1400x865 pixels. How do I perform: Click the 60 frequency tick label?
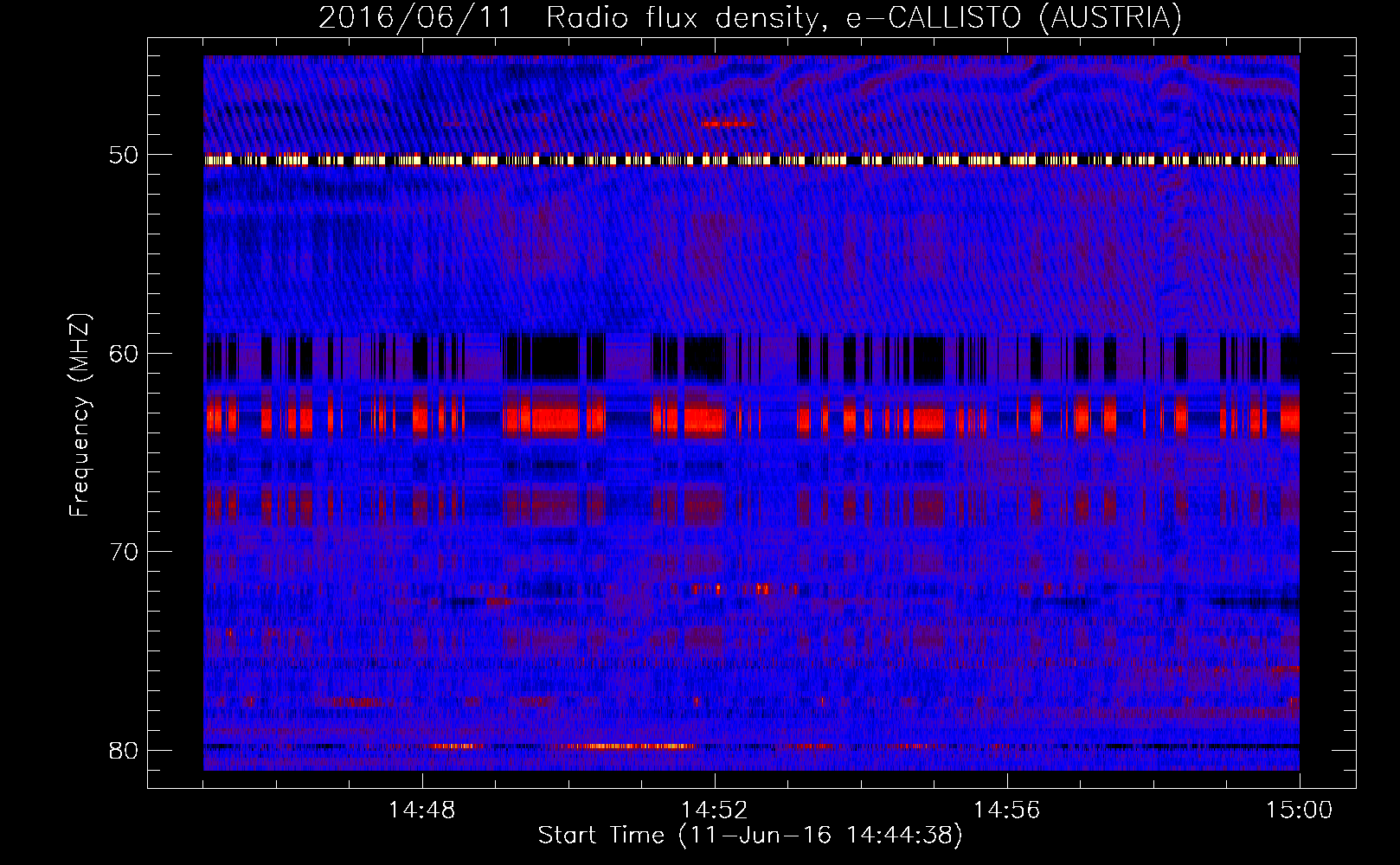124,354
